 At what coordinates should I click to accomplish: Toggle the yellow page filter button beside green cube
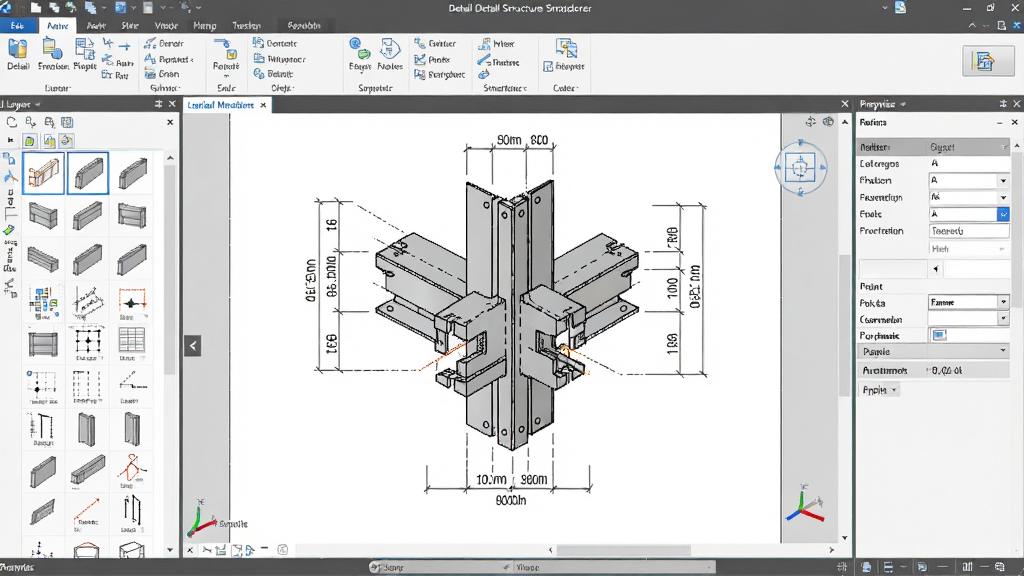(x=49, y=140)
